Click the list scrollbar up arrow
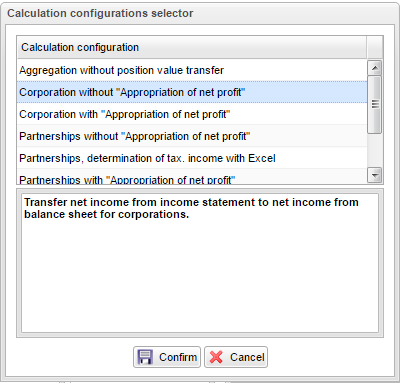The image size is (400, 383). 375,68
